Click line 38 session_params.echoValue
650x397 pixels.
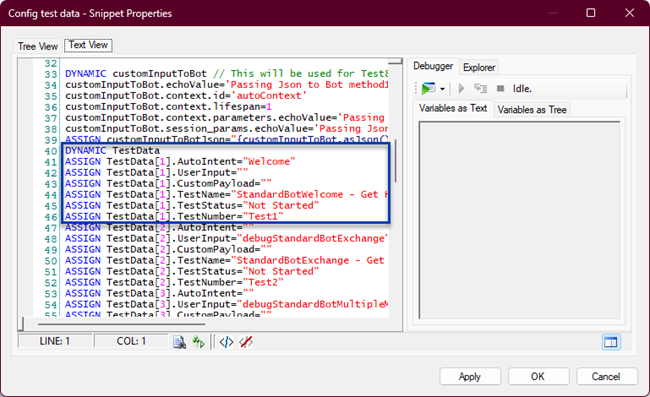click(227, 129)
